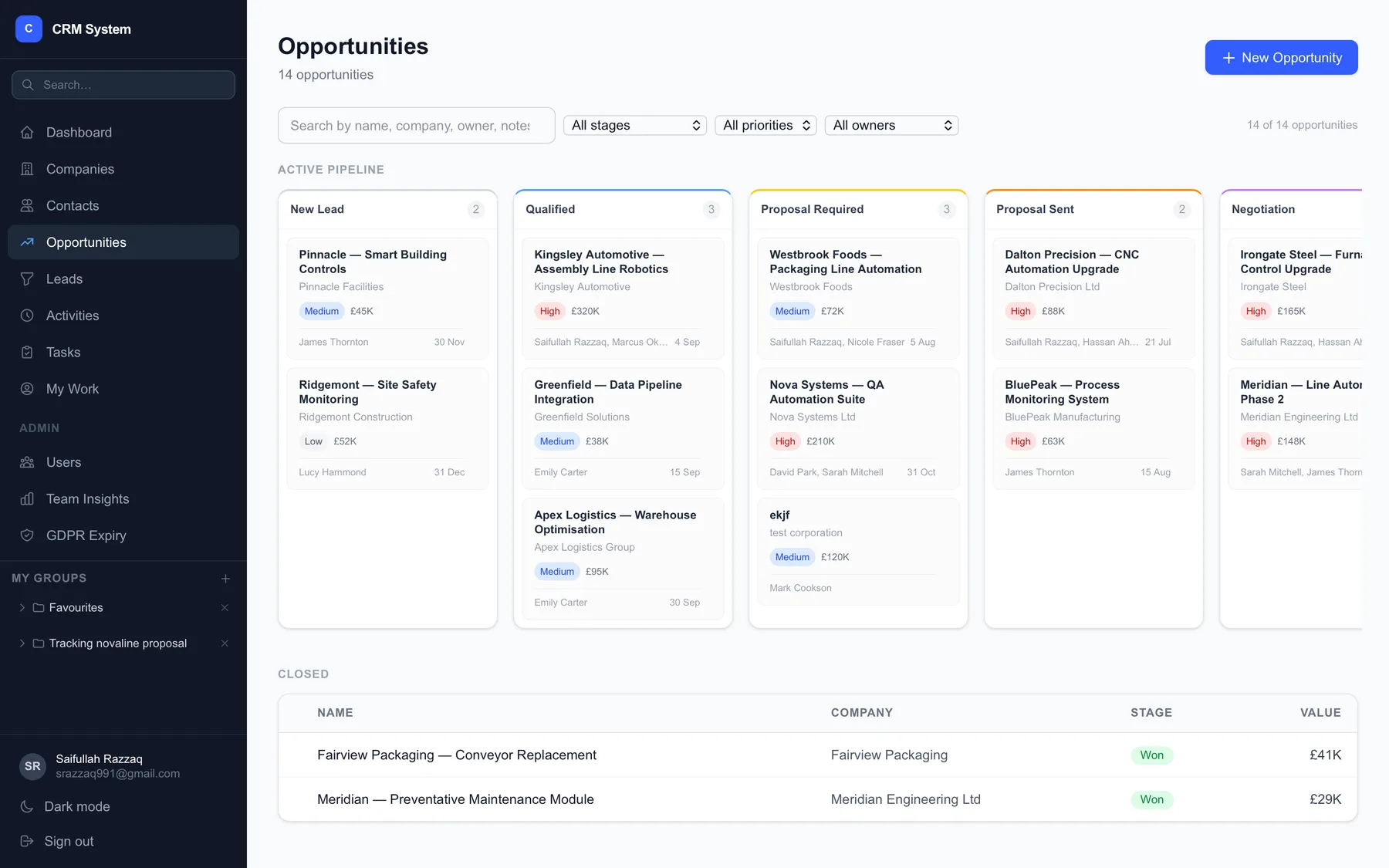Click the Qualified column header
The width and height of the screenshot is (1389, 868).
(623, 209)
